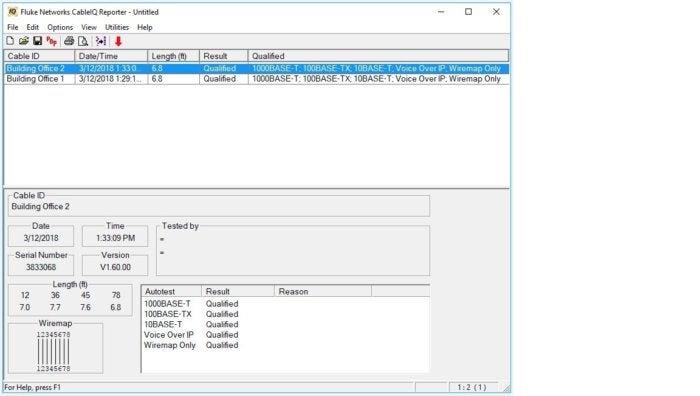Open the View menu
This screenshot has height=396, width=700.
pos(89,27)
